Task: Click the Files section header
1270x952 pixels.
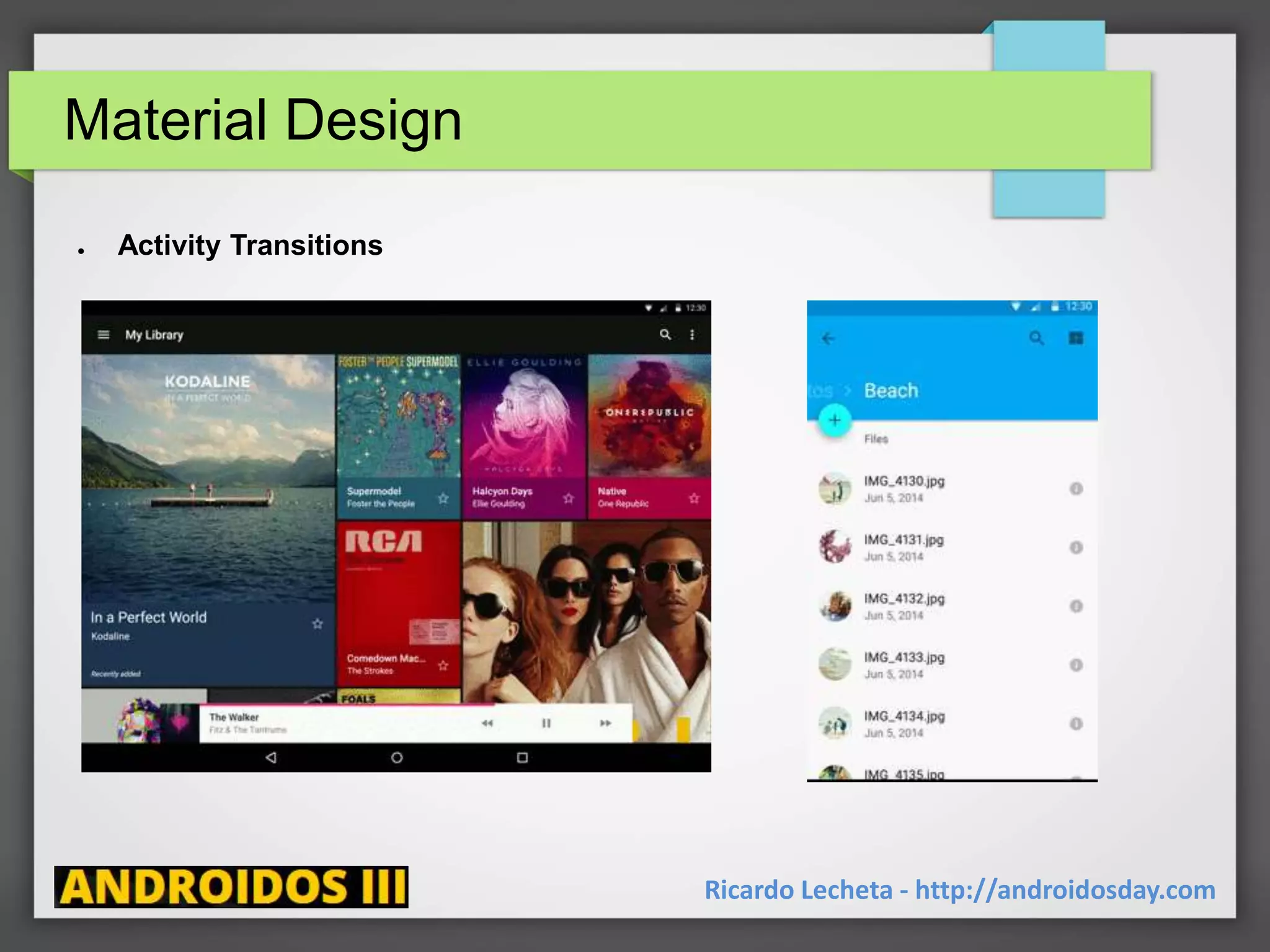Action: [876, 439]
